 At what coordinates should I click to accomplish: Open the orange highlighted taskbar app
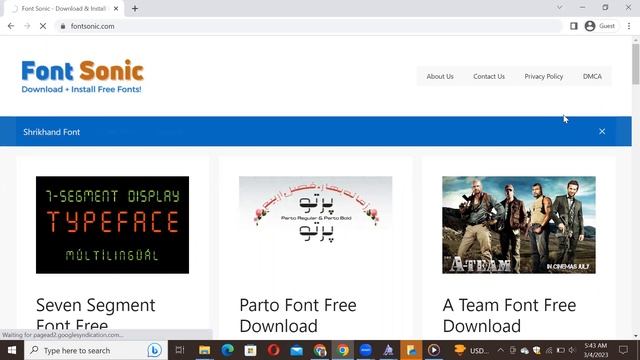click(411, 350)
